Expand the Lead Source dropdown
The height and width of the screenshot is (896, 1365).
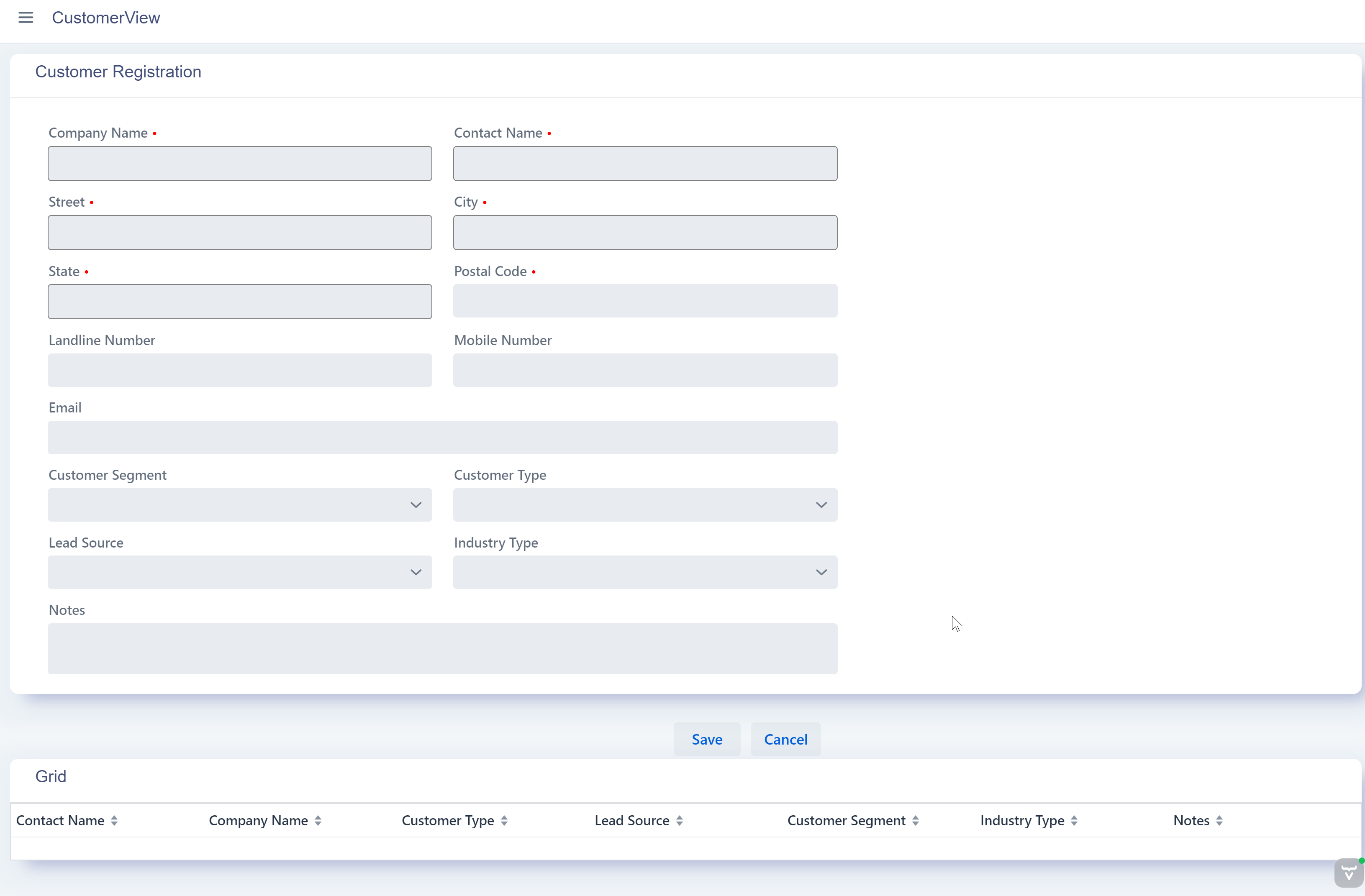(240, 572)
